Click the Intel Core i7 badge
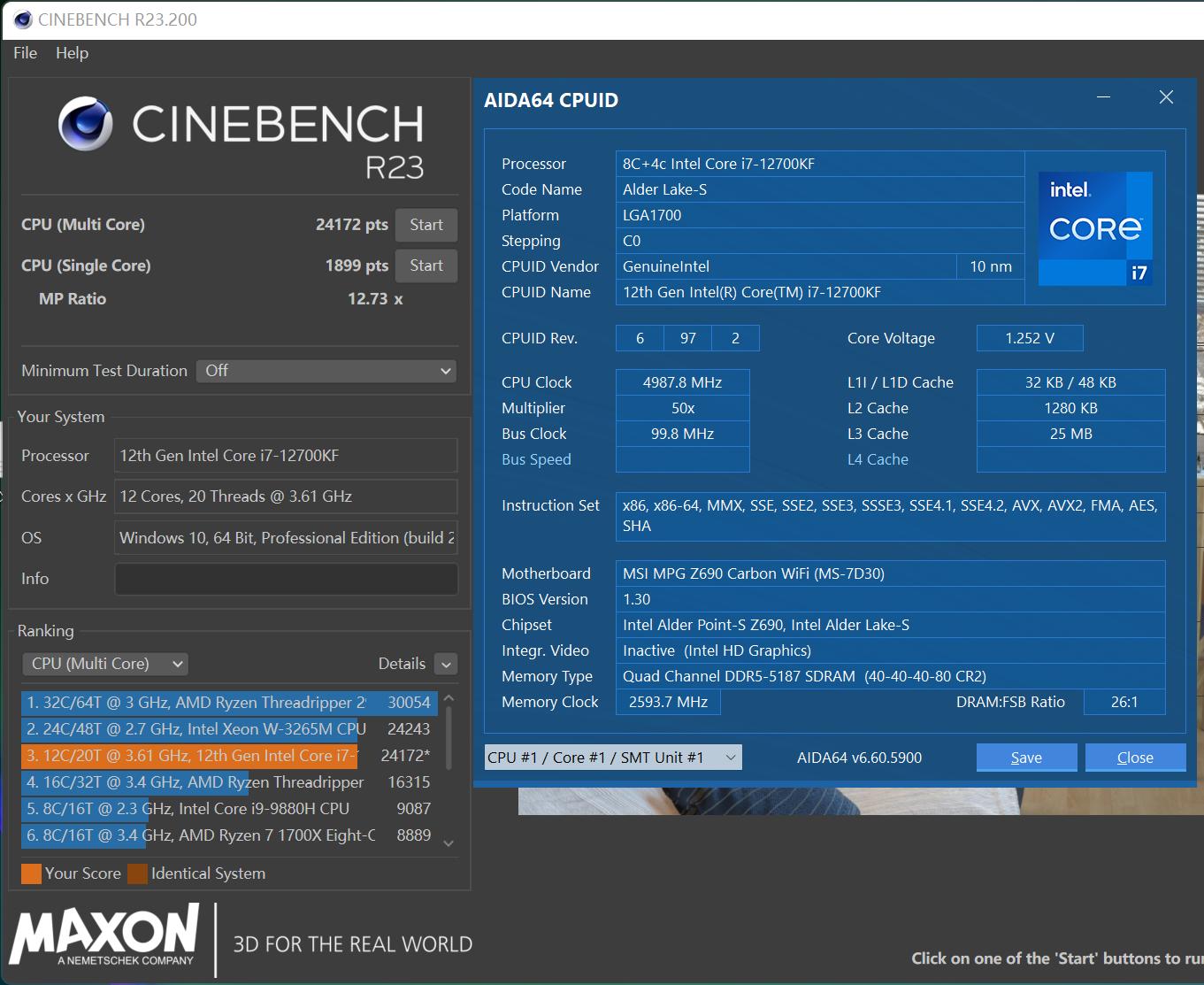Image resolution: width=1204 pixels, height=985 pixels. (1095, 228)
